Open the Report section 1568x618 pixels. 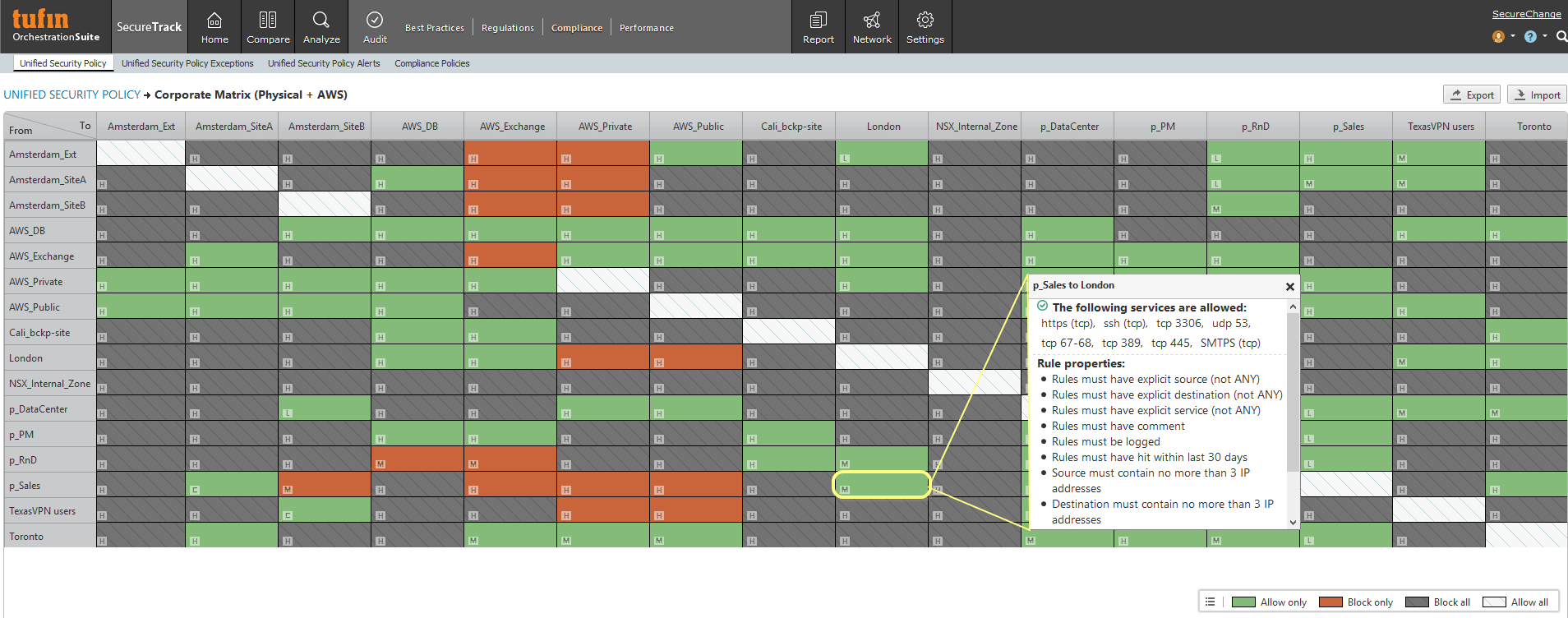[x=819, y=27]
